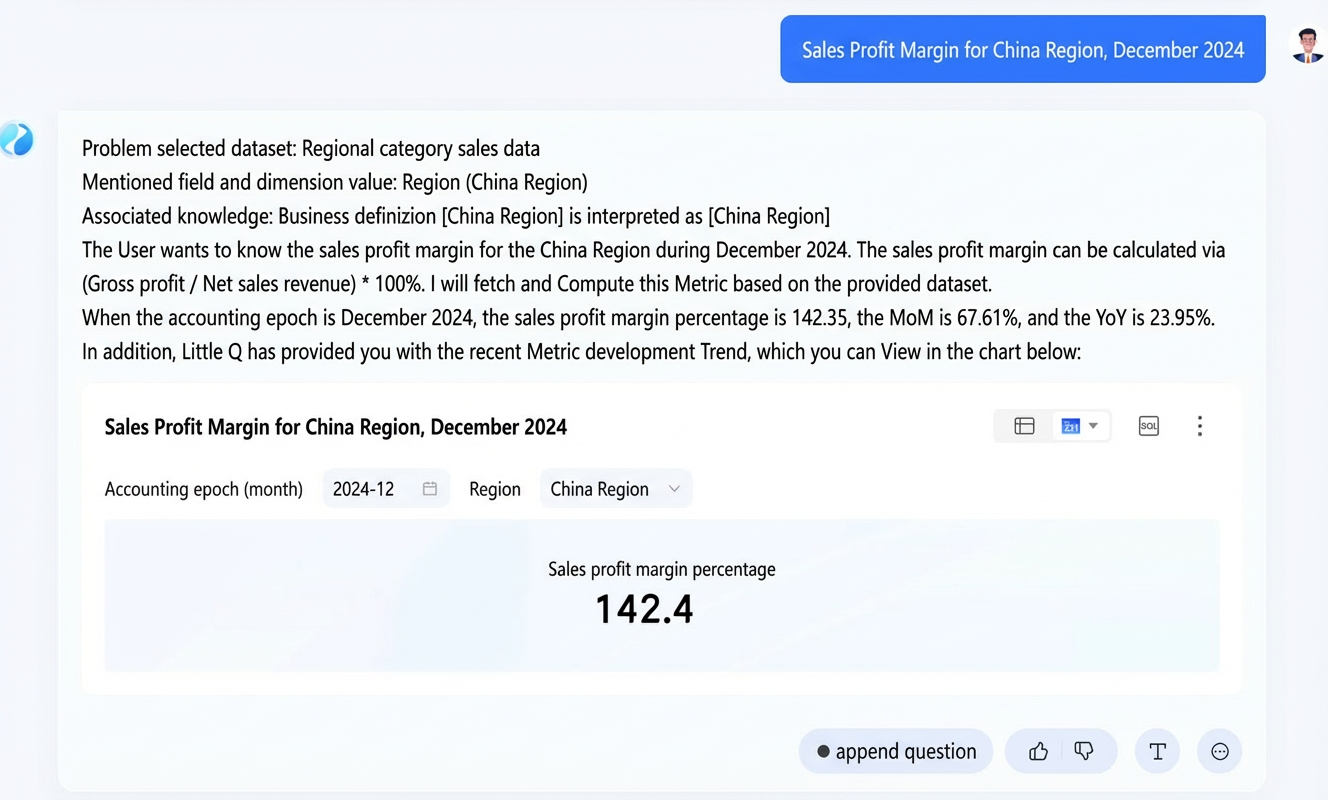Screen dimensions: 1328x800
Task: Click the append question button
Action: (x=896, y=751)
